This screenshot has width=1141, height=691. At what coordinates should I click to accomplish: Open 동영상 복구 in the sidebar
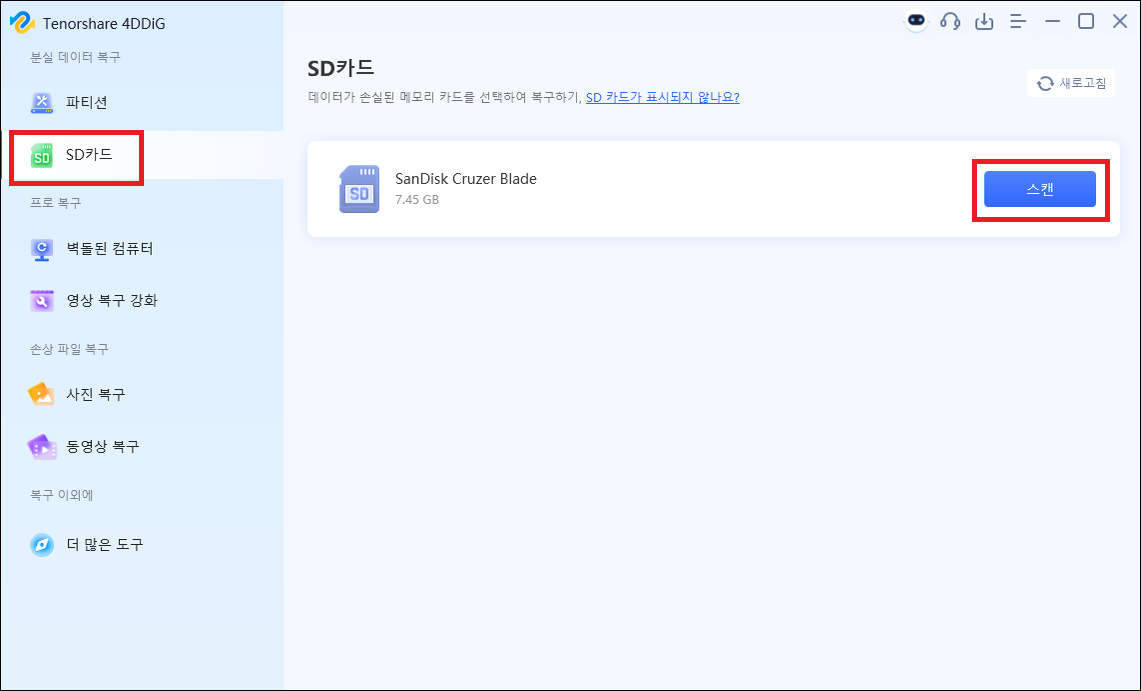coord(142,447)
